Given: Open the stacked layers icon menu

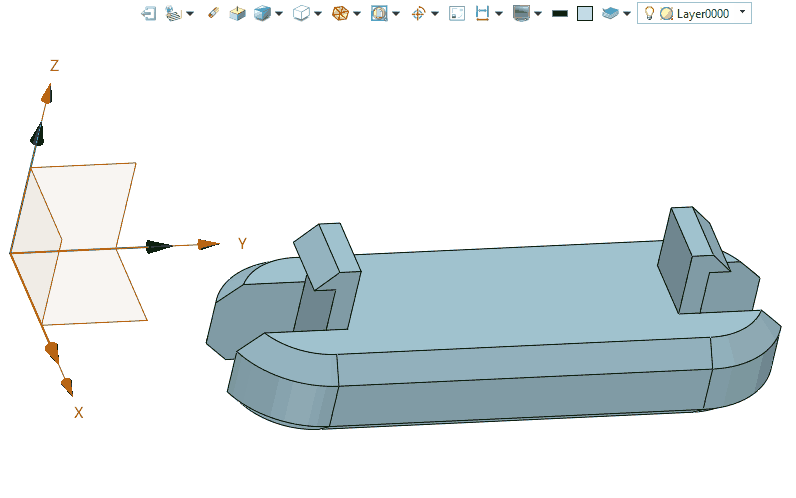Looking at the screenshot, I should [610, 14].
